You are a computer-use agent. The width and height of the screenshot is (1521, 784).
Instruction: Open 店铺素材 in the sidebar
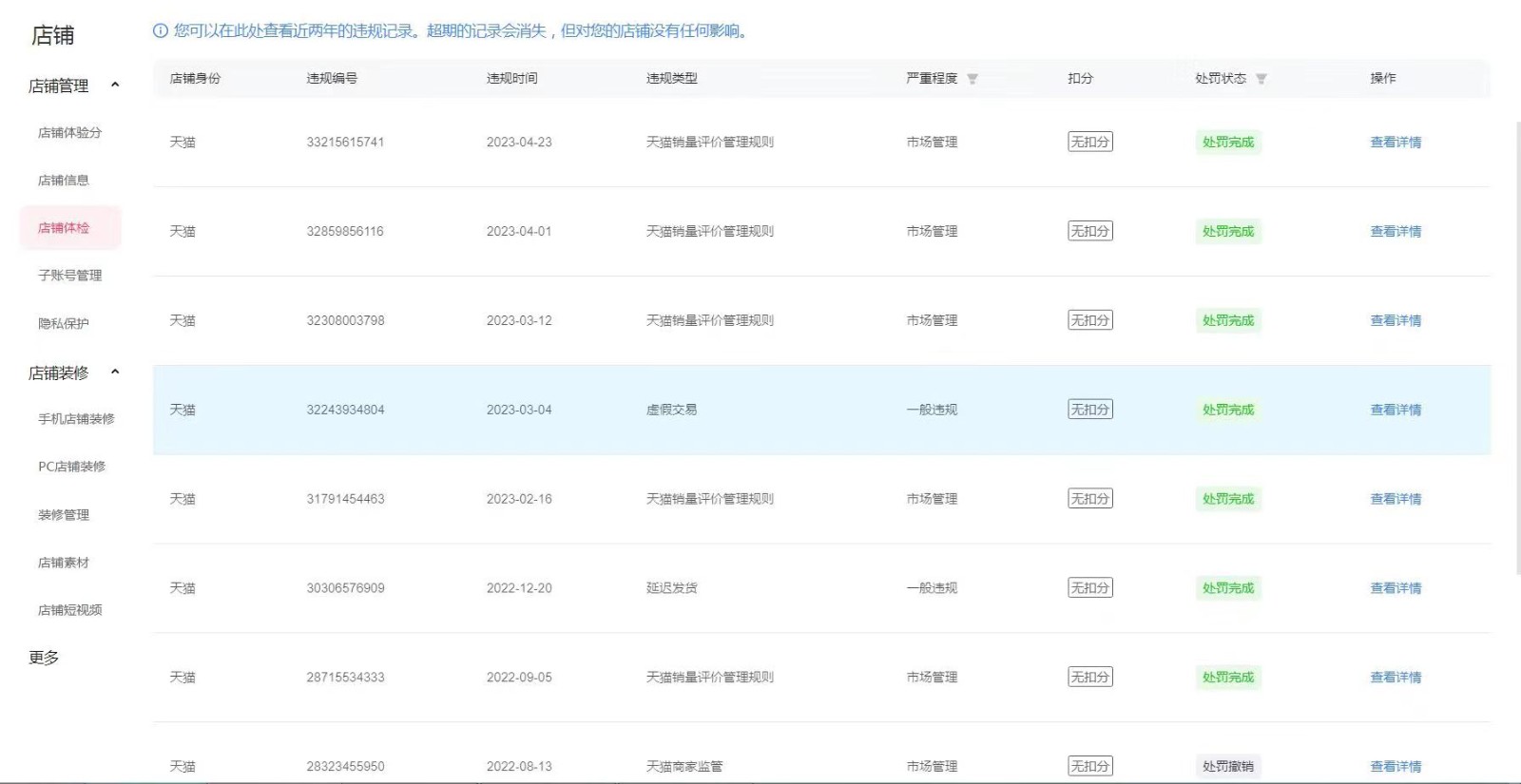pos(64,563)
